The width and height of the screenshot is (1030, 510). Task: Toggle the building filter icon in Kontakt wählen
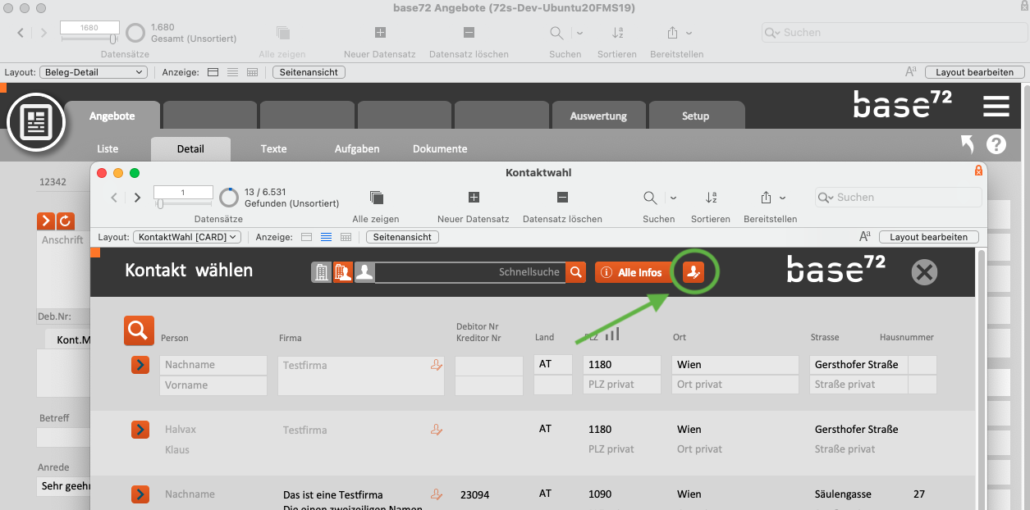(x=321, y=272)
